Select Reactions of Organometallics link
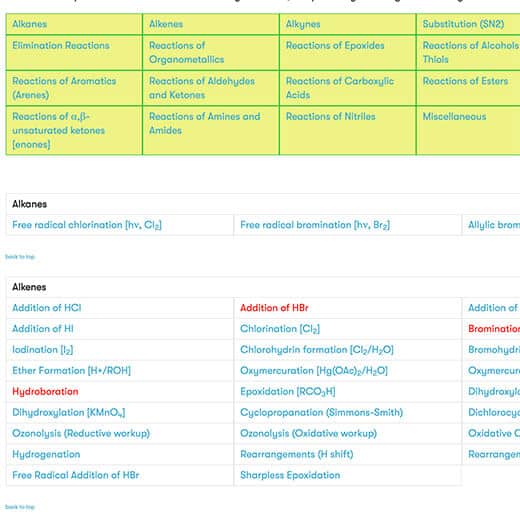Screen dimensions: 520x524 coord(186,52)
